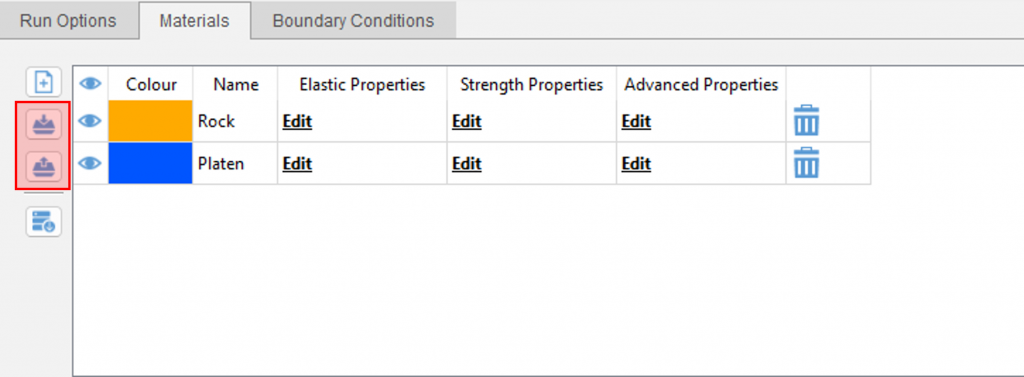Edit Advanced Properties for Rock
1024x377 pixels.
point(636,122)
